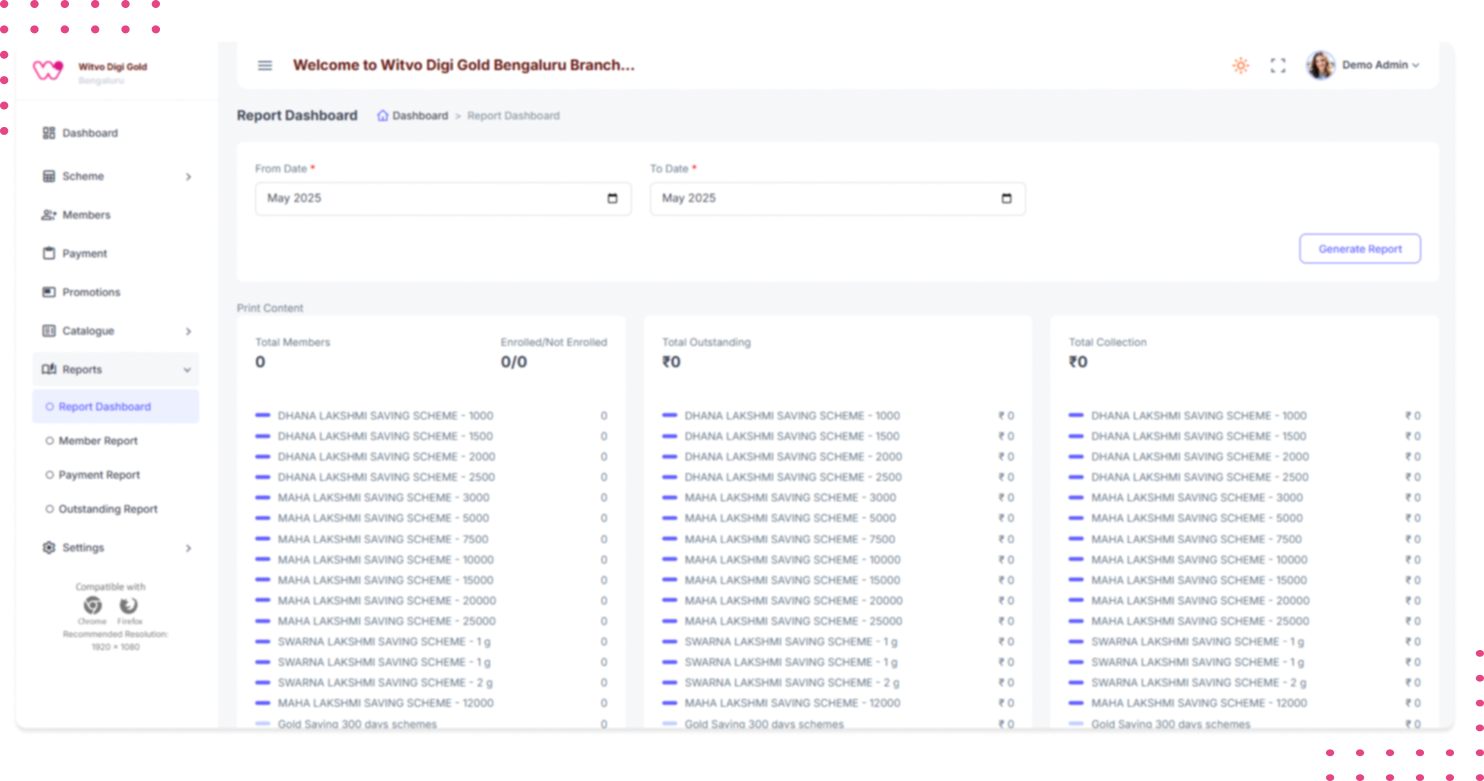Click the Enrolled/Not Enrolled 0/0 value
This screenshot has width=1484, height=781.
click(514, 362)
